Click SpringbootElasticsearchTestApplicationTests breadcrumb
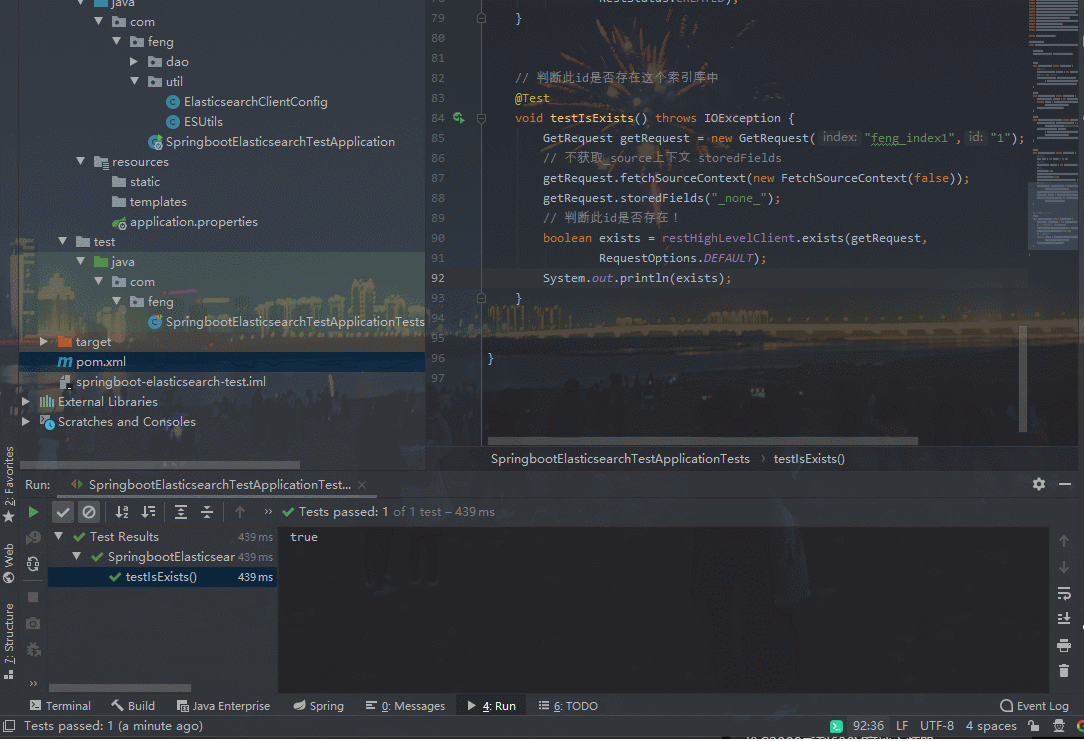This screenshot has width=1084, height=741. click(620, 459)
